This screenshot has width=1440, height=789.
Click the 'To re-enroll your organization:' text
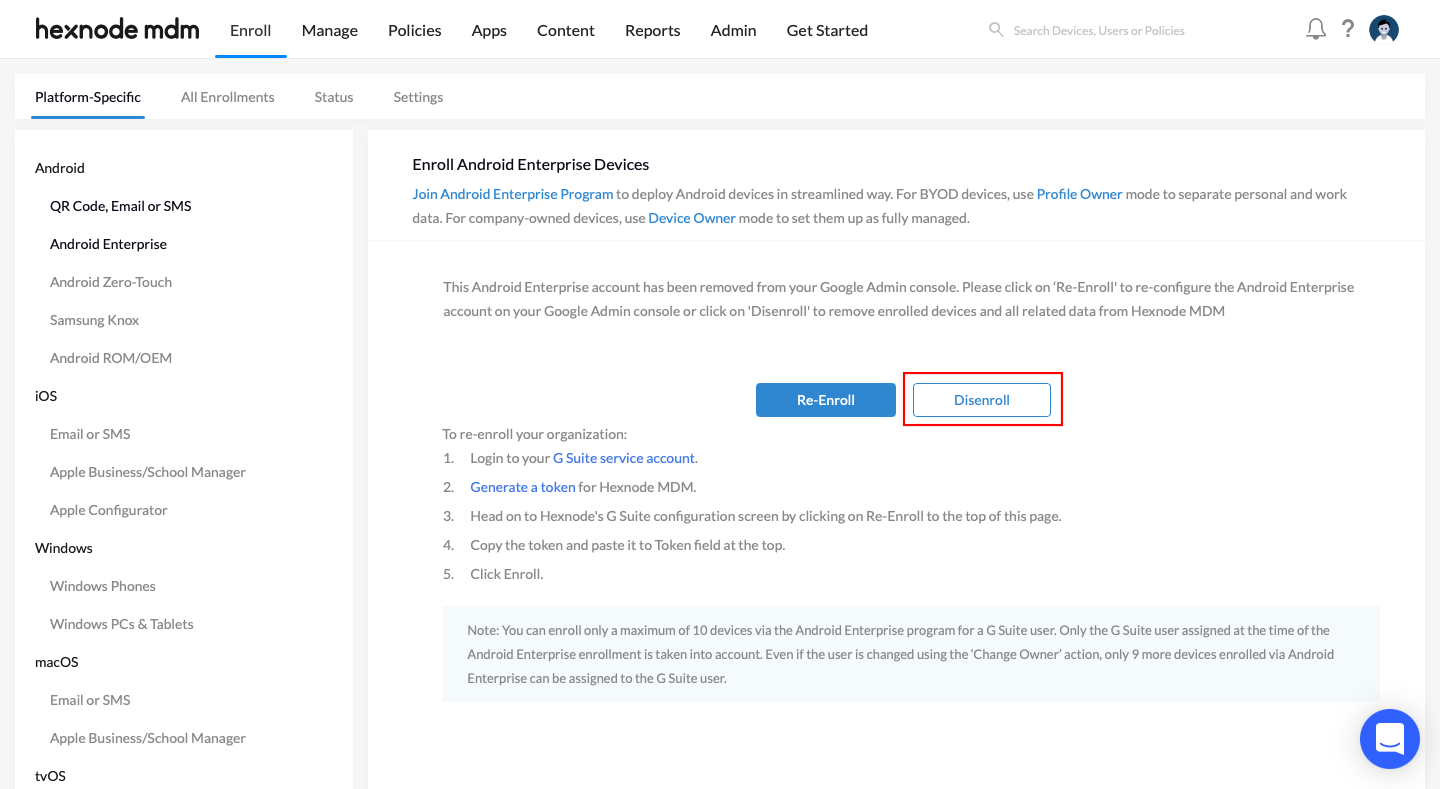click(x=535, y=434)
